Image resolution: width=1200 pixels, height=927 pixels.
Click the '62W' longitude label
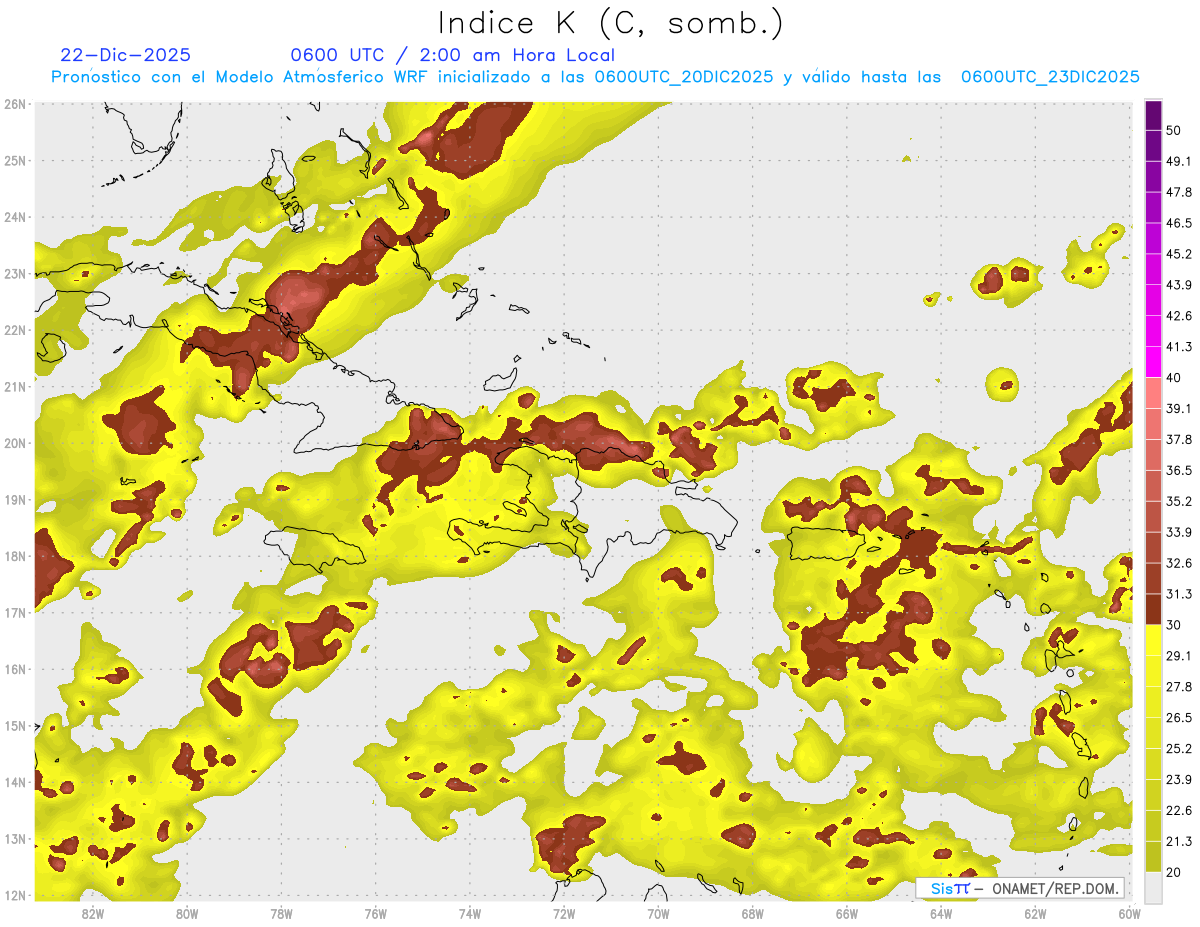click(1036, 913)
